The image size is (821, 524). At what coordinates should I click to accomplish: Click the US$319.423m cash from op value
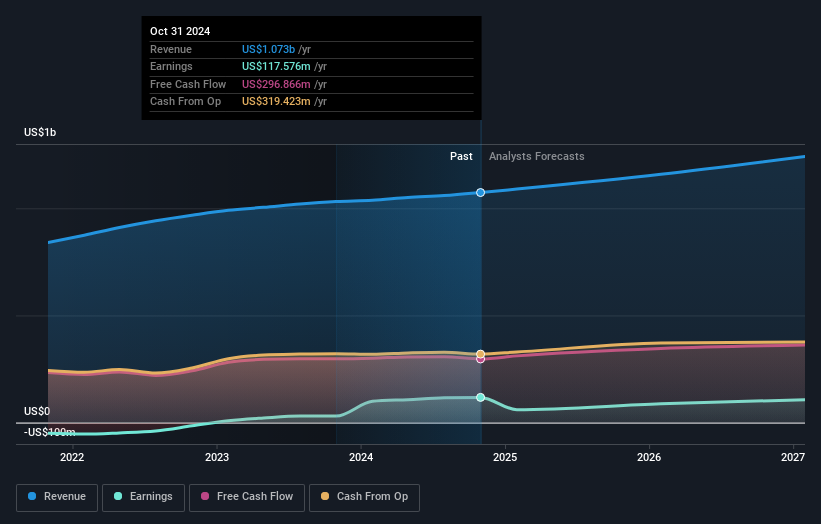276,102
